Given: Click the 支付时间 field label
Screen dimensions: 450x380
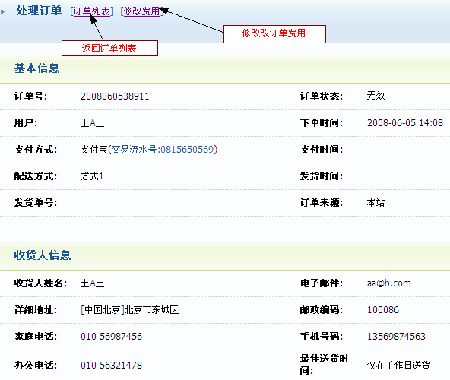Looking at the screenshot, I should coord(322,149).
